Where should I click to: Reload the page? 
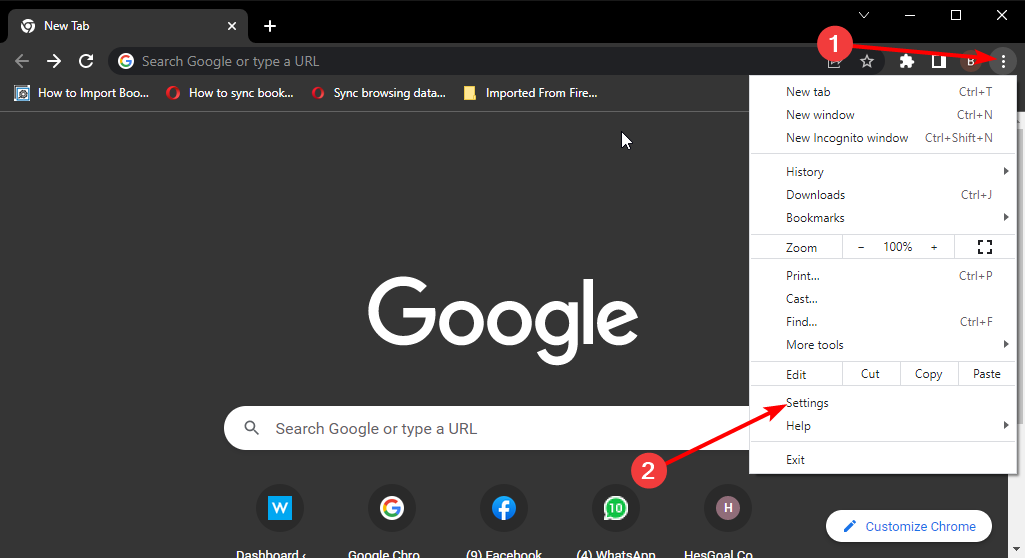click(x=86, y=61)
